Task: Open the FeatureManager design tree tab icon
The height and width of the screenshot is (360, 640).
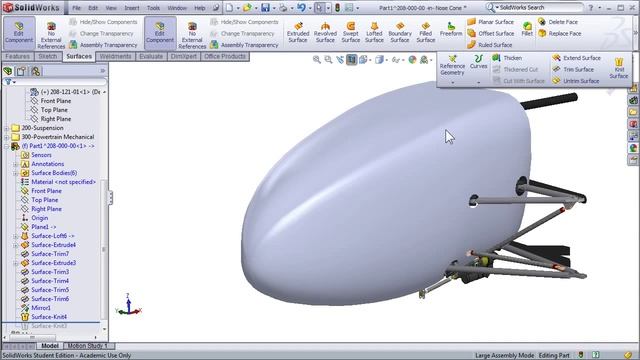Action: (x=8, y=71)
